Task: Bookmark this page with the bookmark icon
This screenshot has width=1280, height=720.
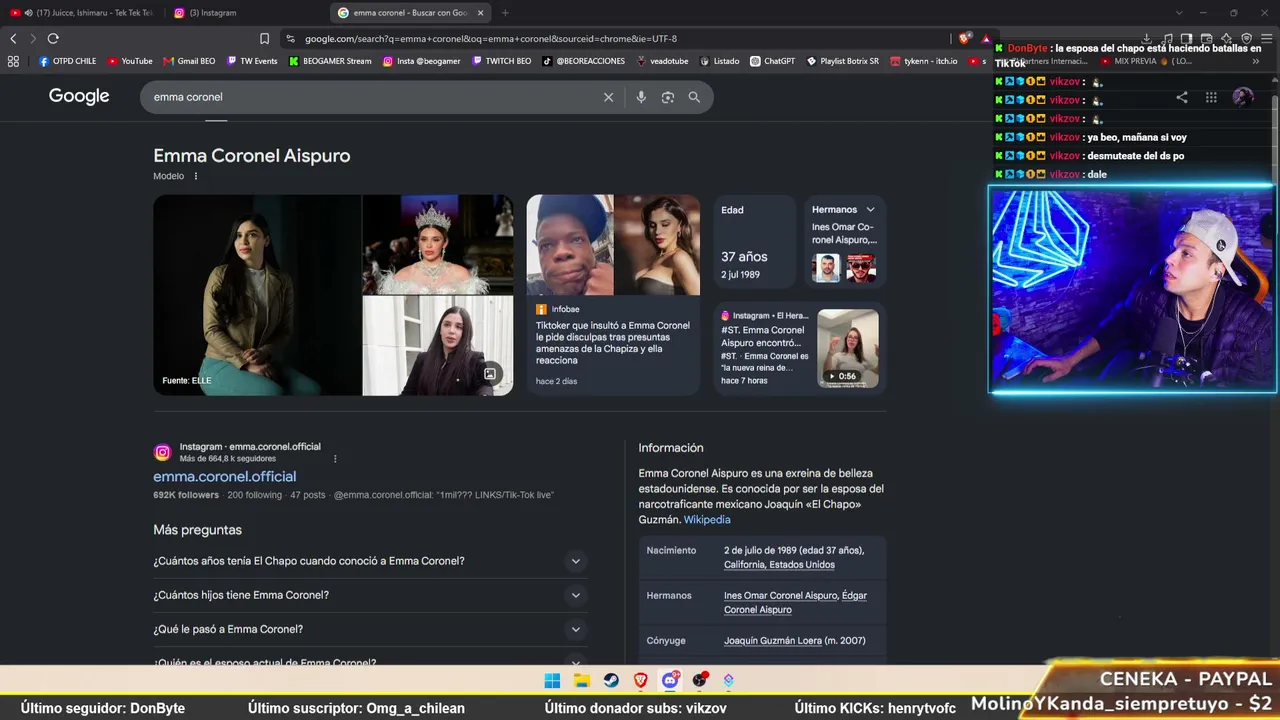Action: 264,39
